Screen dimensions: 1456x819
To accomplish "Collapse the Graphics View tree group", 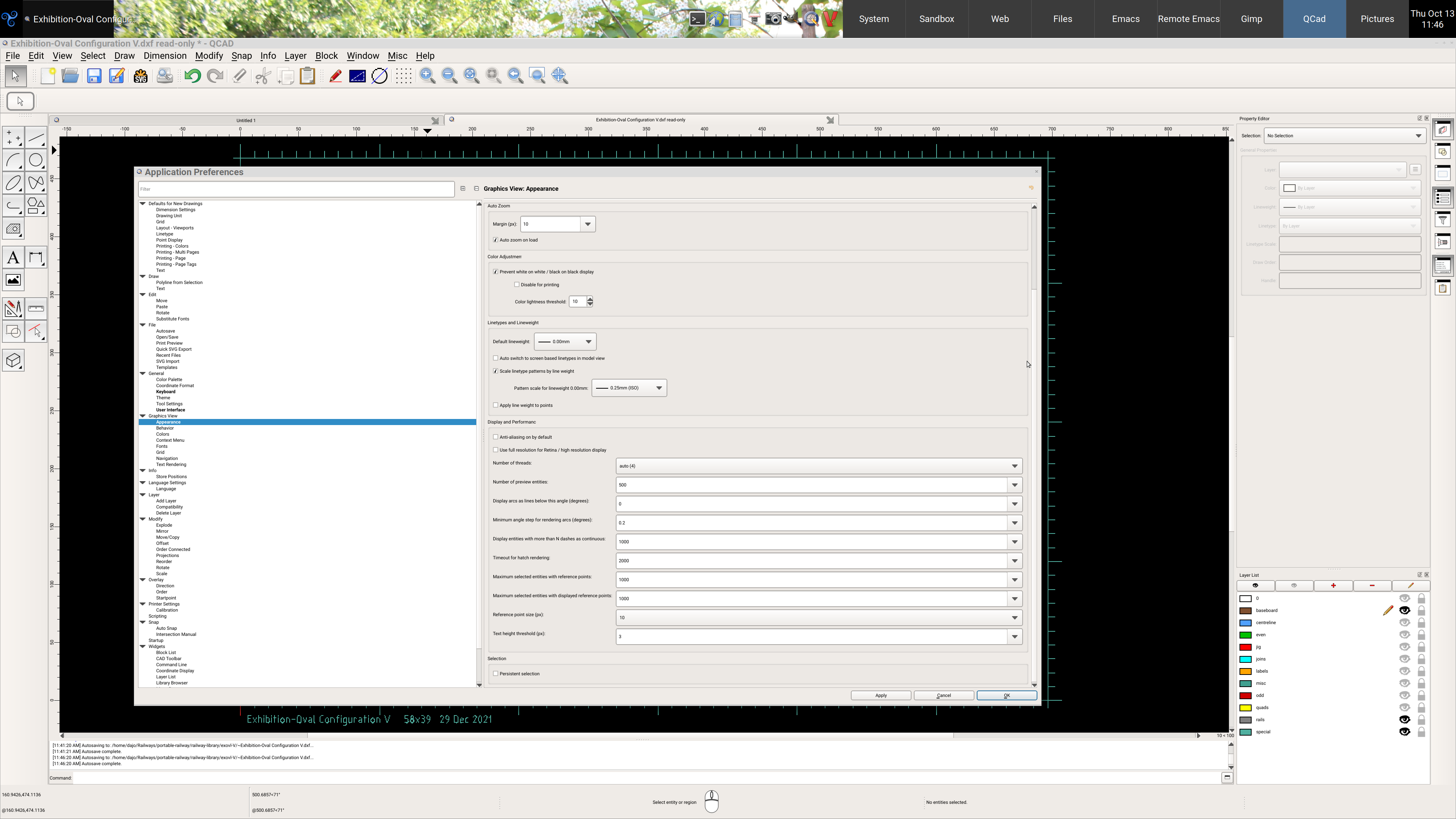I will tap(143, 416).
